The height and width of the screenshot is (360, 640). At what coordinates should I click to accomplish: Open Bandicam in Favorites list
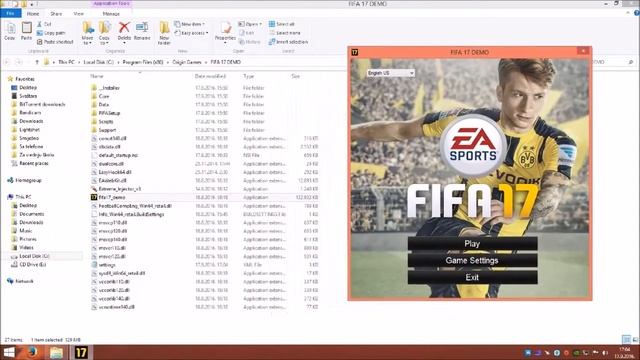(x=30, y=113)
